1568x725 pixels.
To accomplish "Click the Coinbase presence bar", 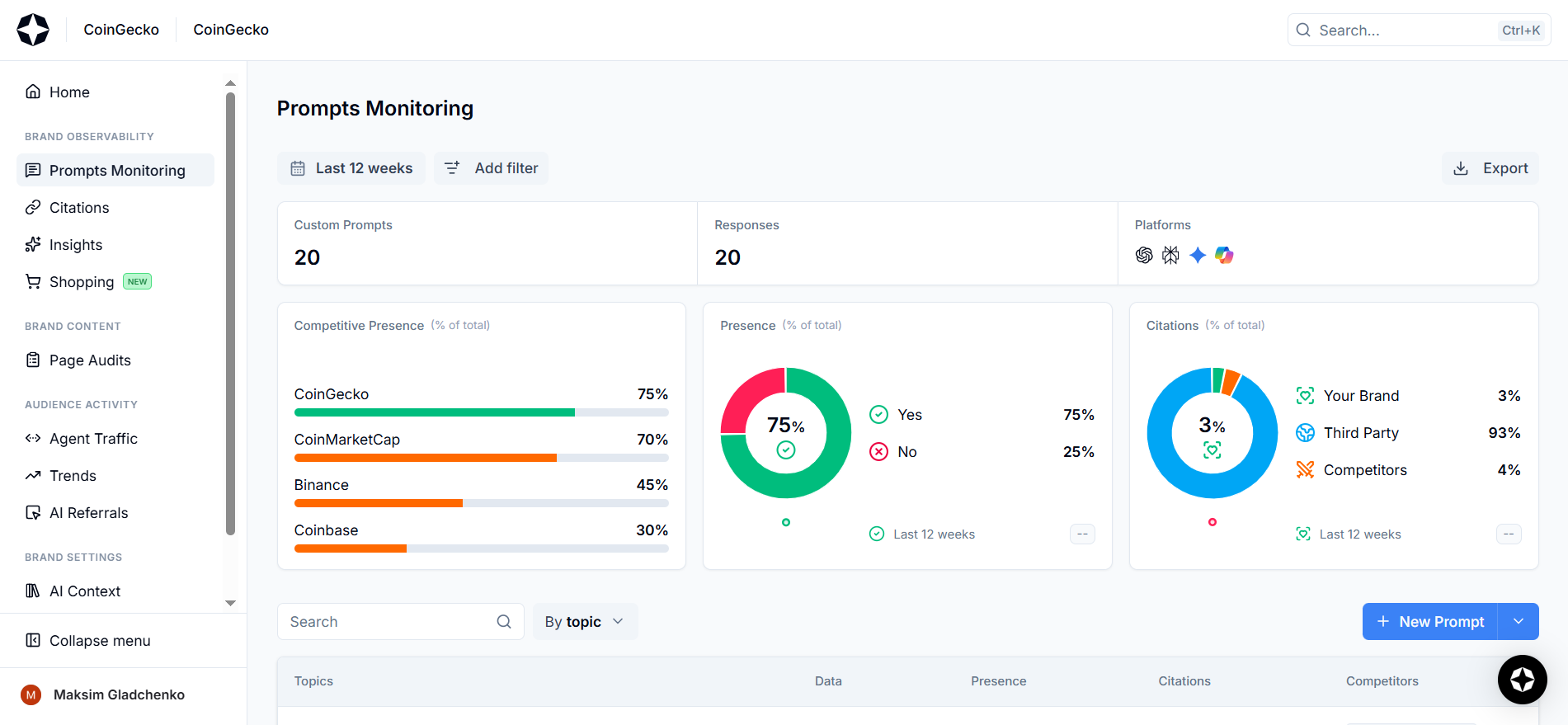I will coord(351,548).
